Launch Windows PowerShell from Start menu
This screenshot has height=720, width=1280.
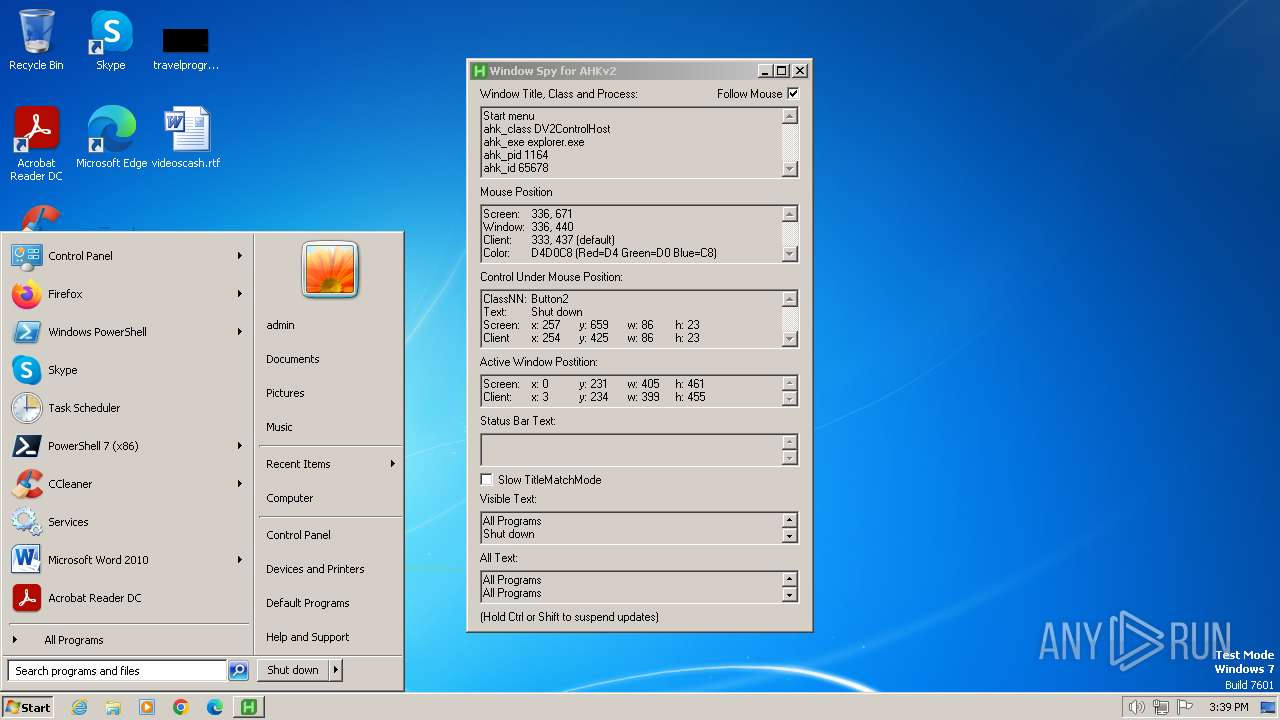(x=128, y=332)
